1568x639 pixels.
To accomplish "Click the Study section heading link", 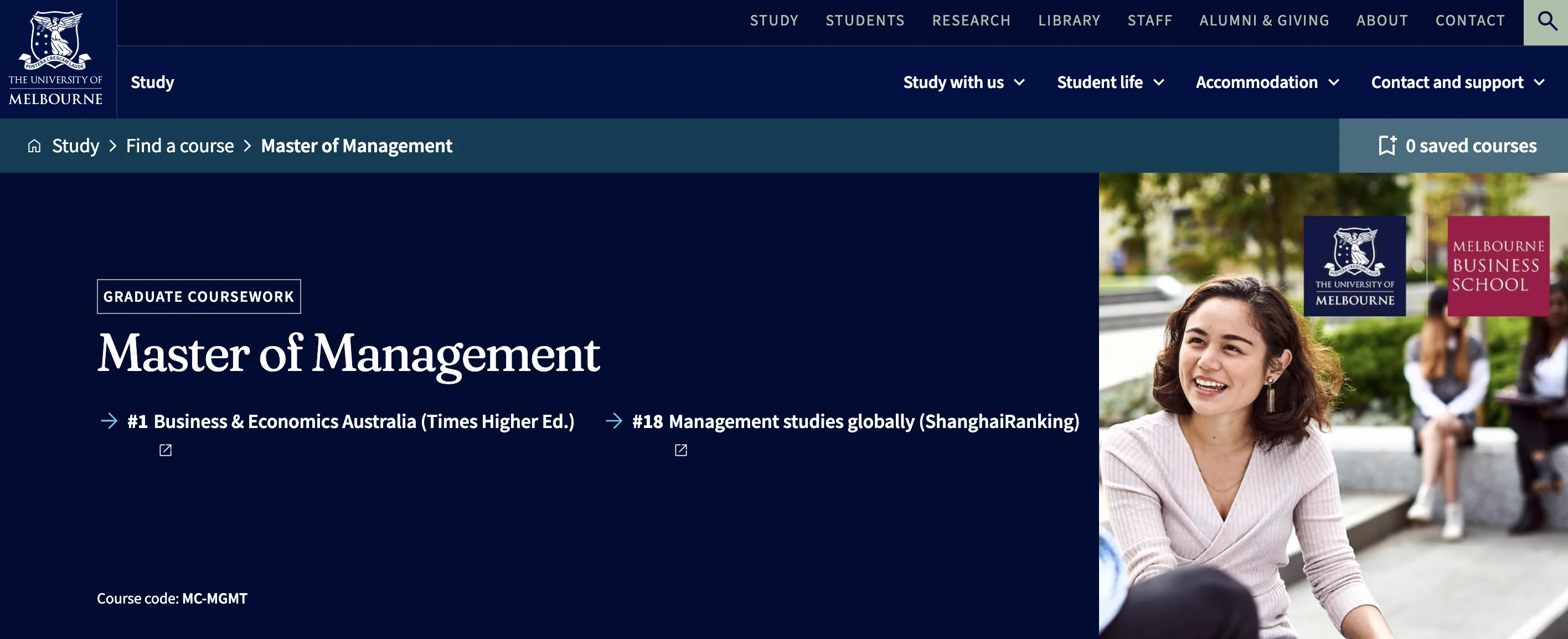I will point(152,83).
